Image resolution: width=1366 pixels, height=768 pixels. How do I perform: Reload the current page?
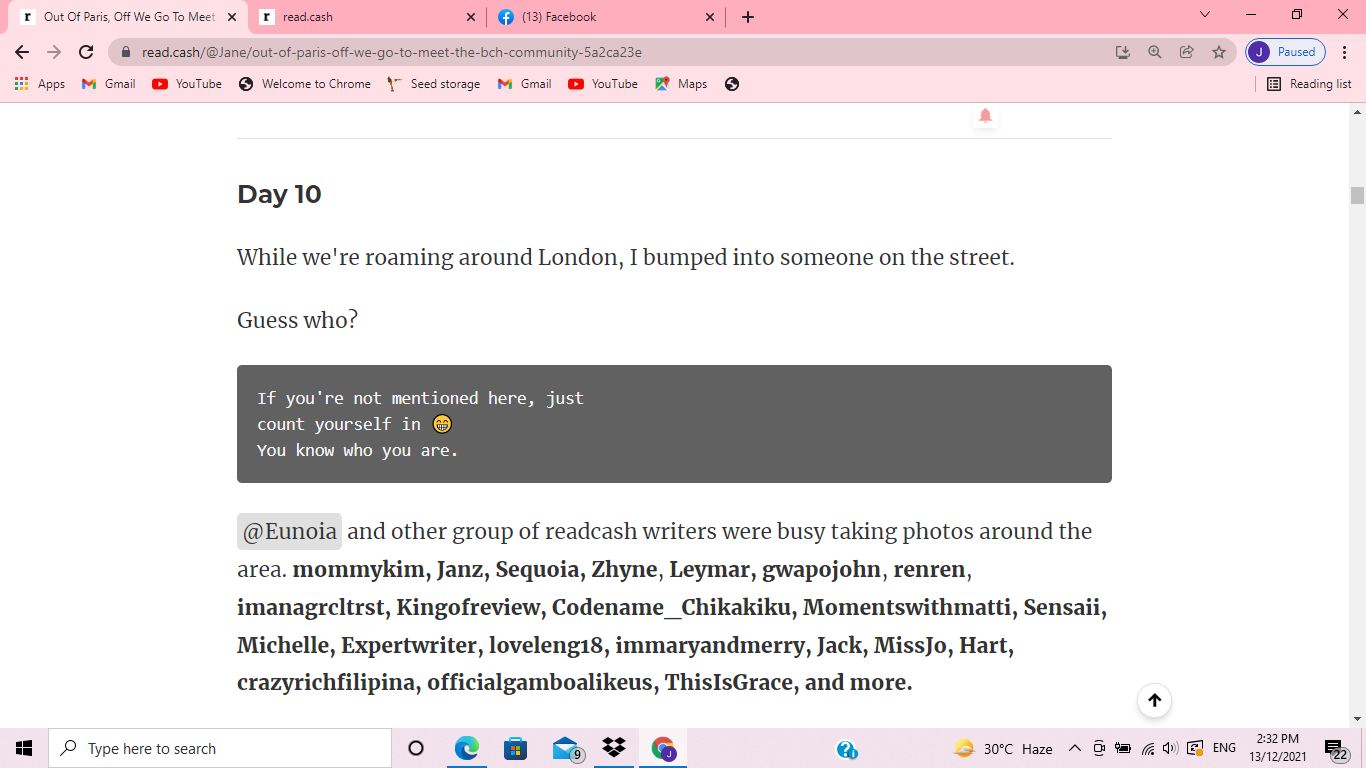[86, 52]
